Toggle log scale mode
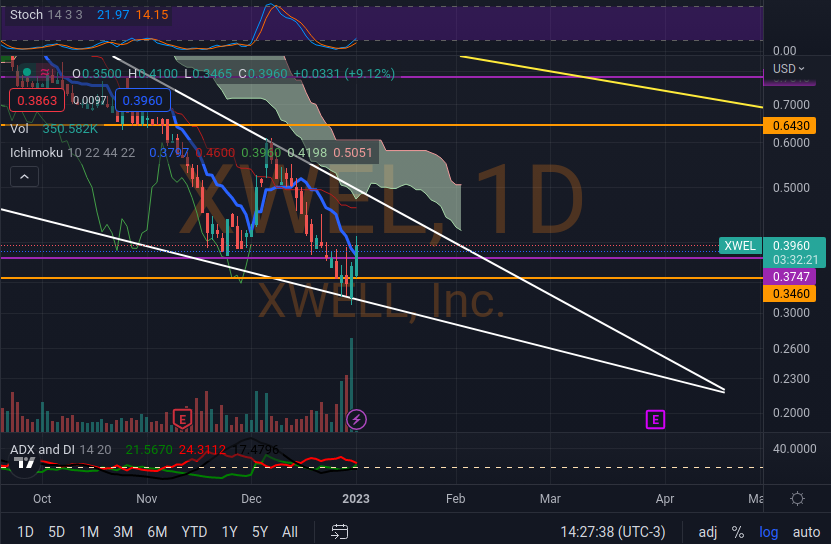The height and width of the screenshot is (544, 831). (x=768, y=531)
